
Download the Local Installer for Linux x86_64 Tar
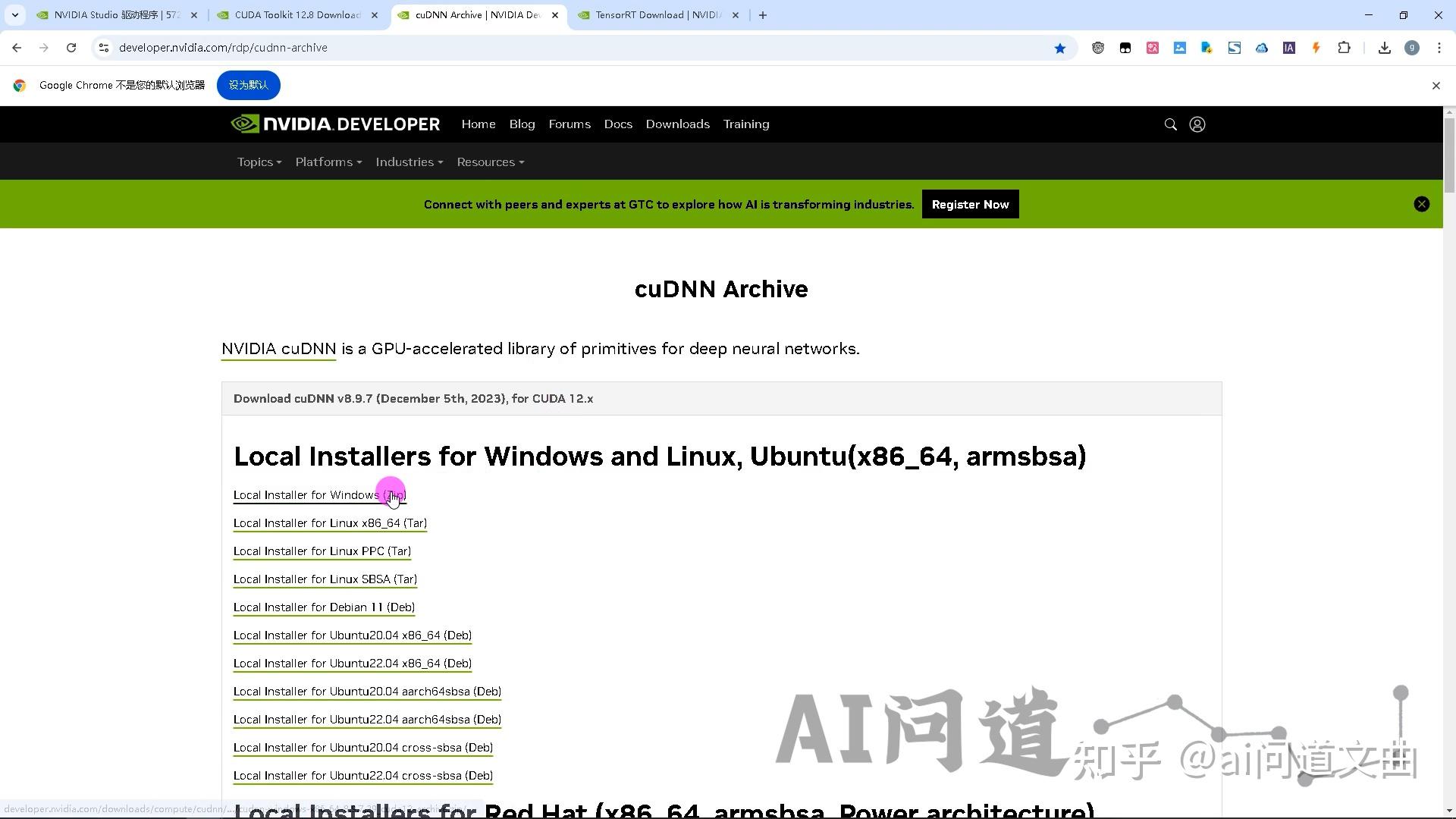(x=329, y=522)
